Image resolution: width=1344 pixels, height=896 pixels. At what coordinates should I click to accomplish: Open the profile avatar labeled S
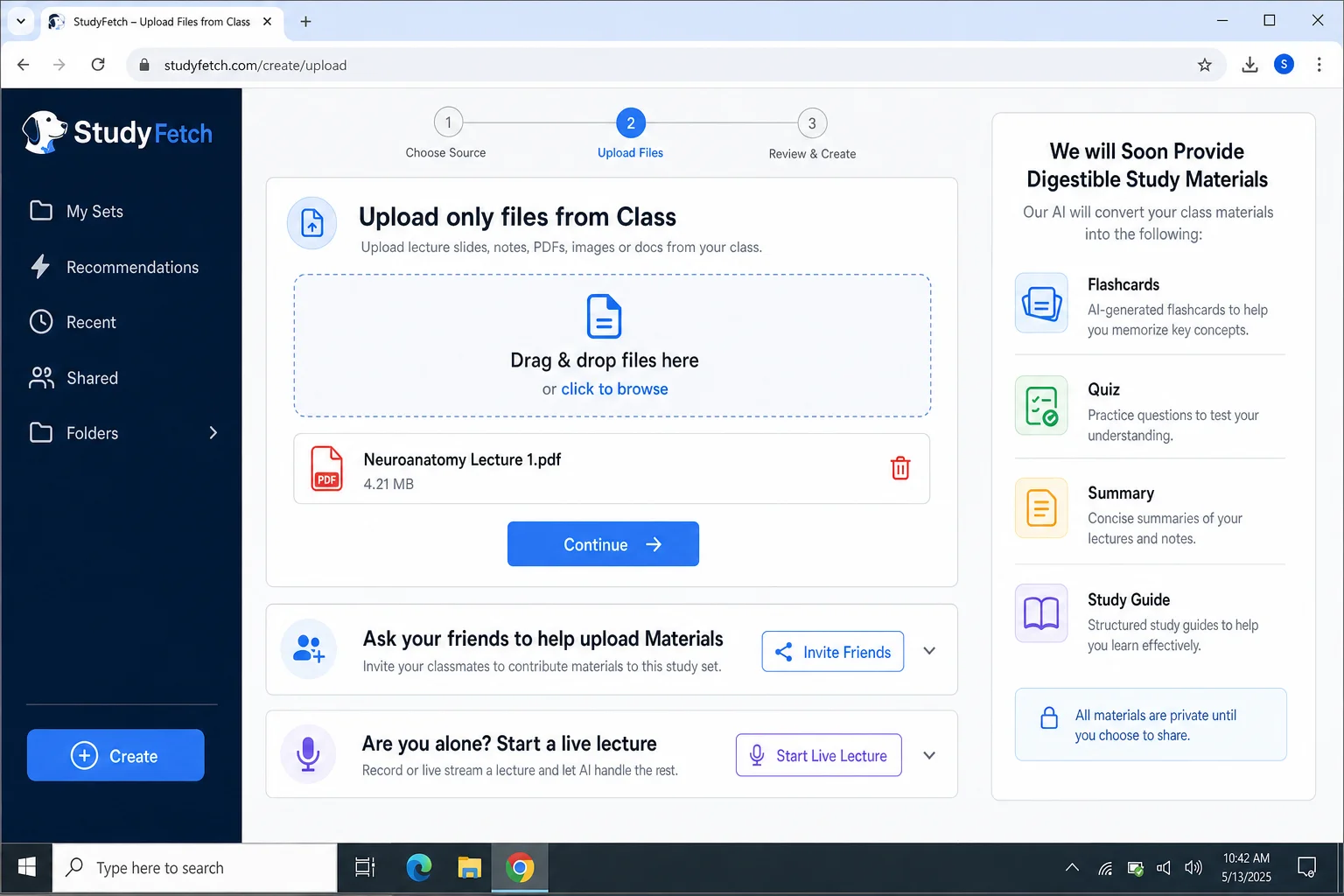point(1284,64)
